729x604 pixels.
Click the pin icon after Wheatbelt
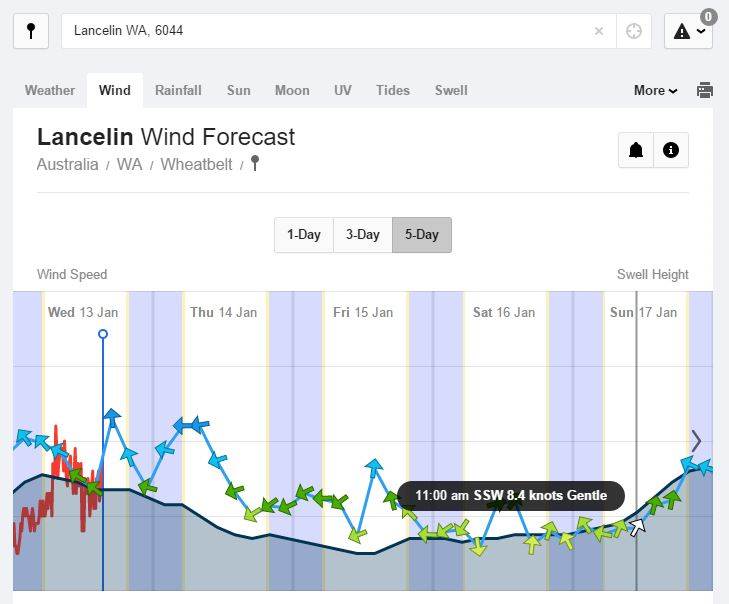[x=255, y=163]
